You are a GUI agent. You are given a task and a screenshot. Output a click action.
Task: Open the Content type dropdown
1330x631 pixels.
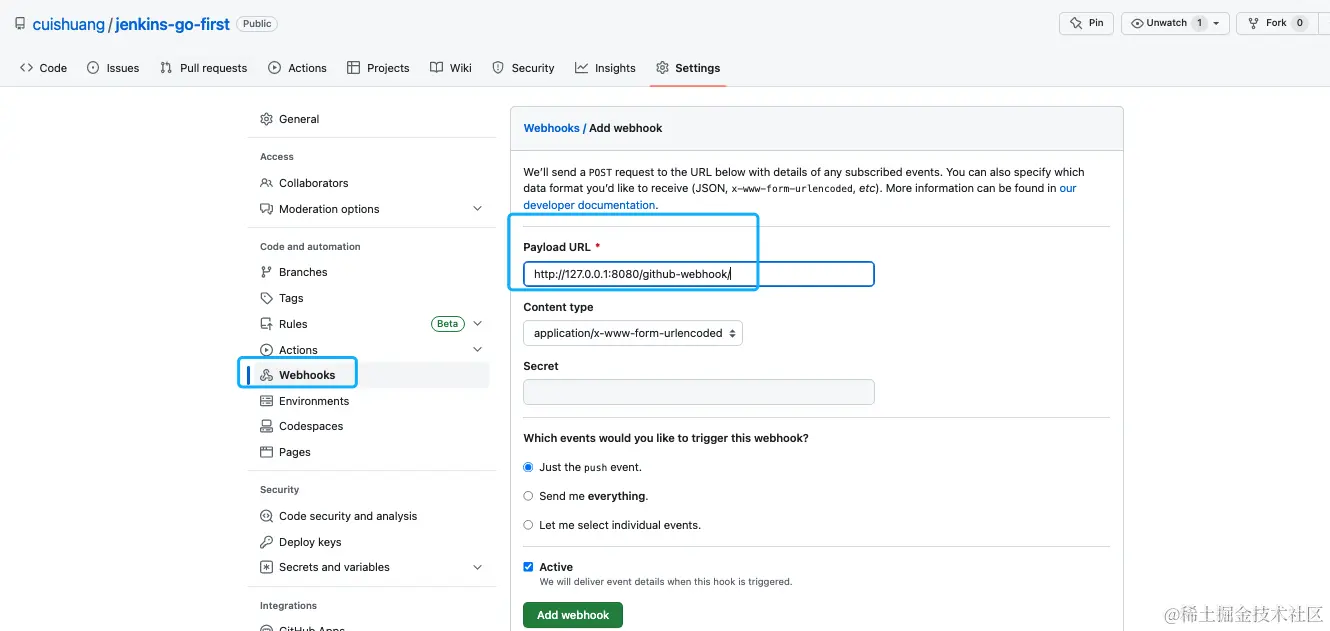633,333
